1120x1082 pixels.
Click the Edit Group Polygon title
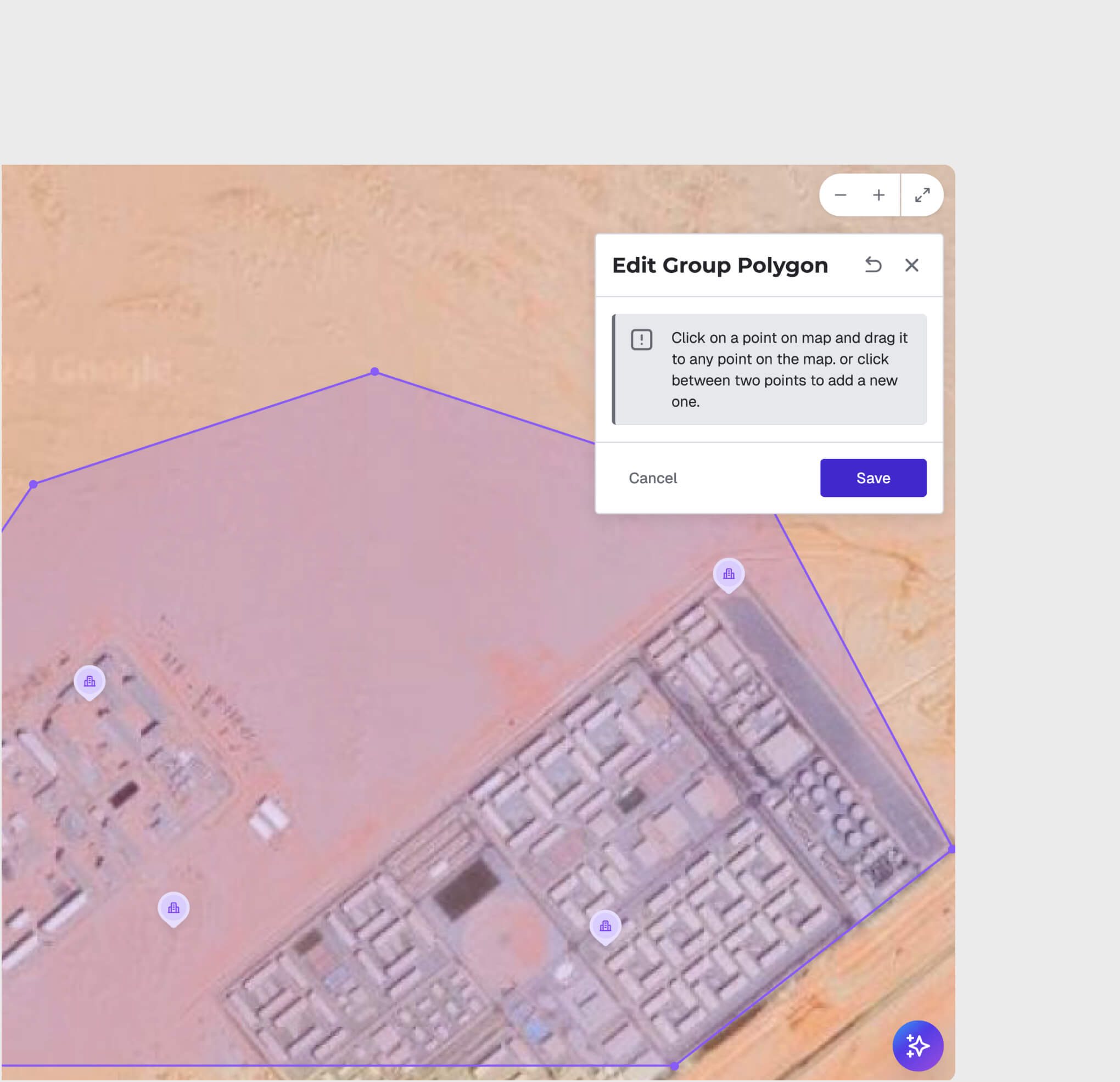pos(720,265)
